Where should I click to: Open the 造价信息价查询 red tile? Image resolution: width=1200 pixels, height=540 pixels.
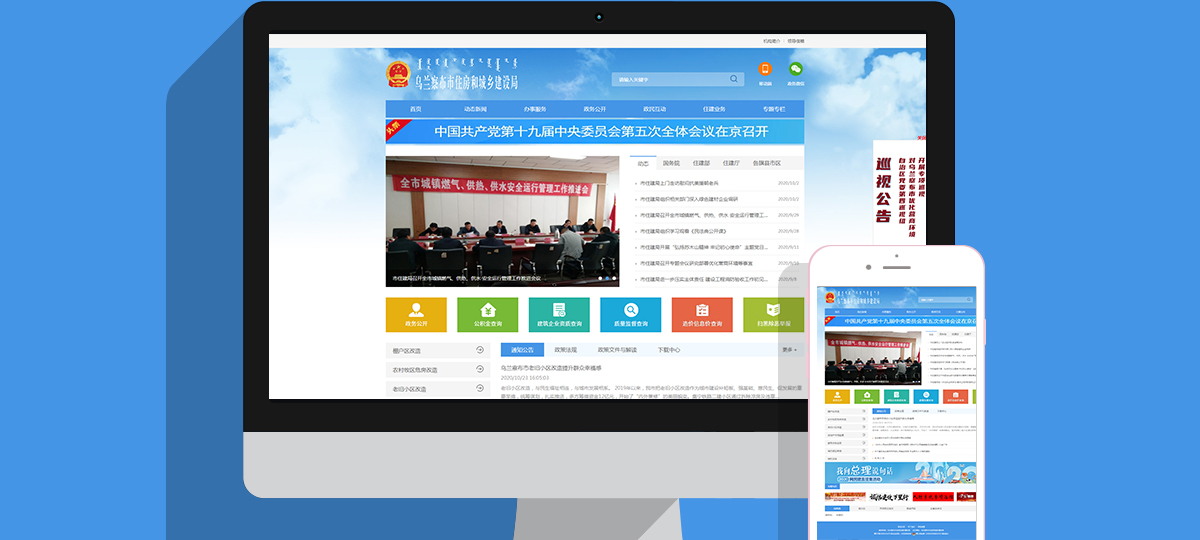click(x=702, y=313)
